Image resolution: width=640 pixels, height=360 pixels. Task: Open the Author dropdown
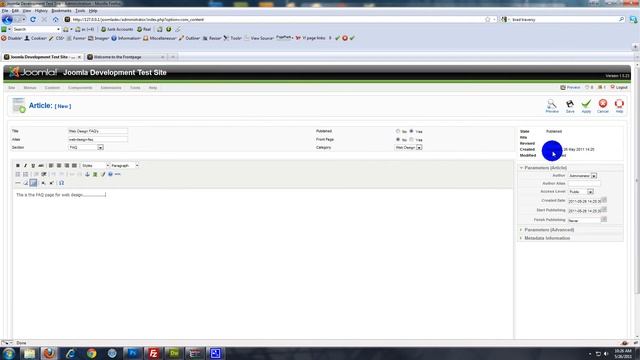click(x=582, y=176)
